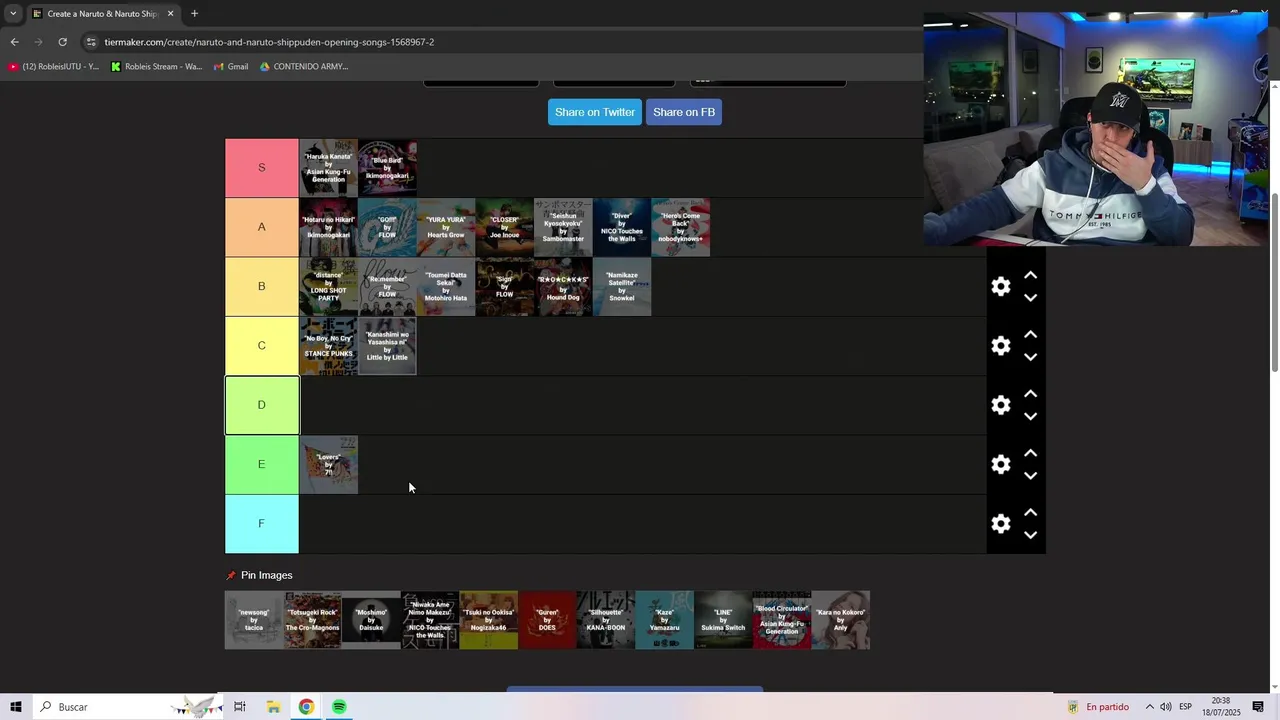Image resolution: width=1280 pixels, height=720 pixels.
Task: Pick "Silhouette" by KANA-BOON tile
Action: pos(606,620)
